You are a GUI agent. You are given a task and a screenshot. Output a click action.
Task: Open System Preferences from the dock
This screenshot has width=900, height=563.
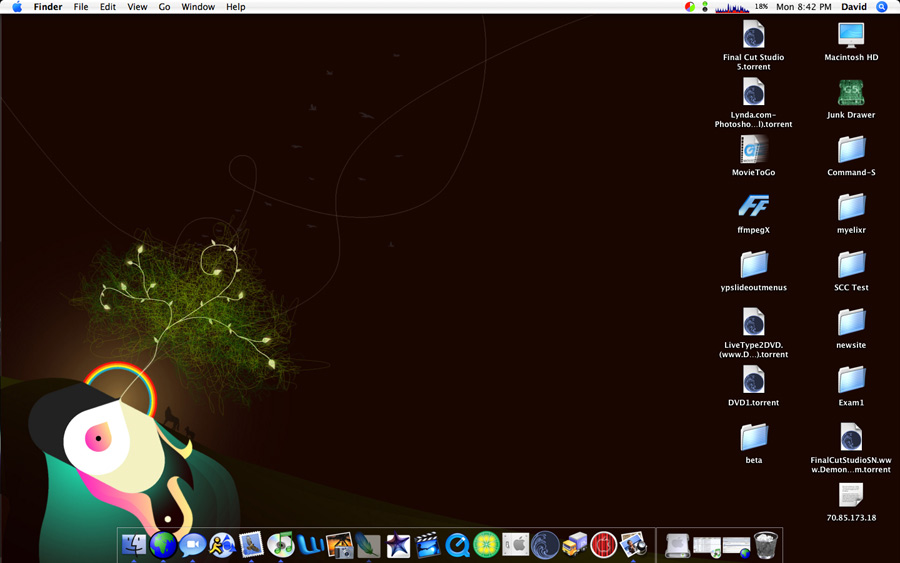click(x=515, y=545)
